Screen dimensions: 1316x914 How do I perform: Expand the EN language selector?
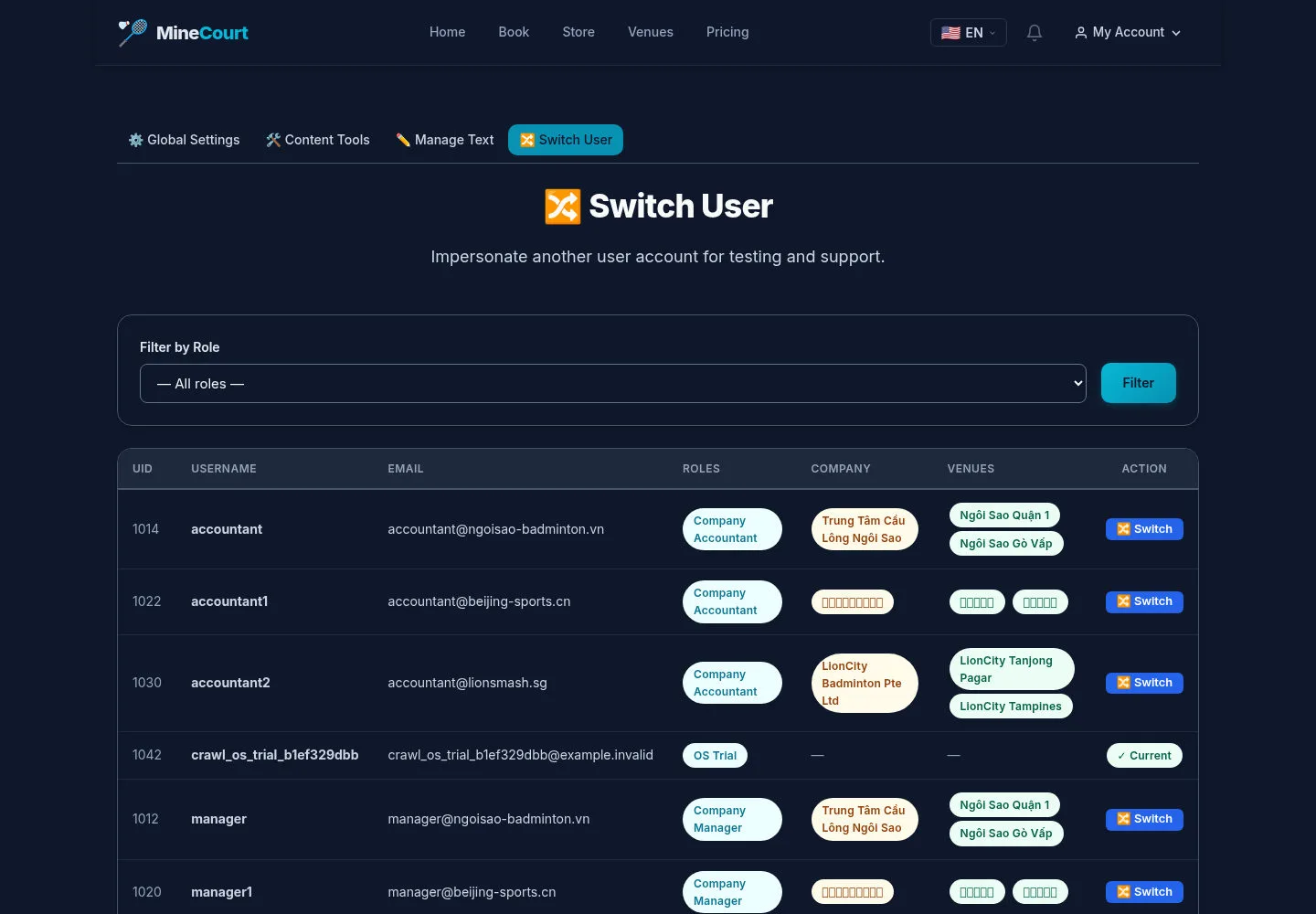pos(969,33)
